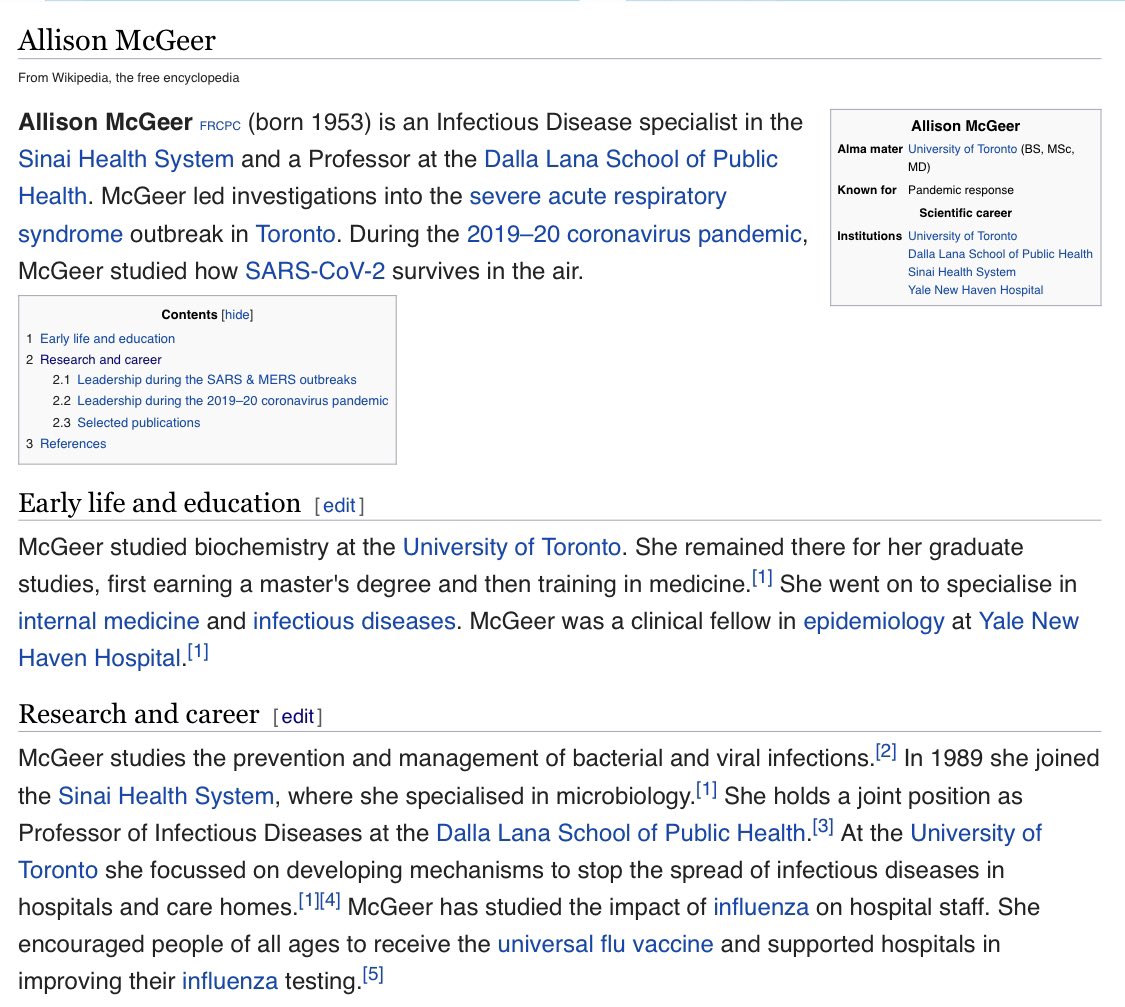1125x1007 pixels.
Task: Open Sinai Health System link in Research section
Action: coord(166,795)
